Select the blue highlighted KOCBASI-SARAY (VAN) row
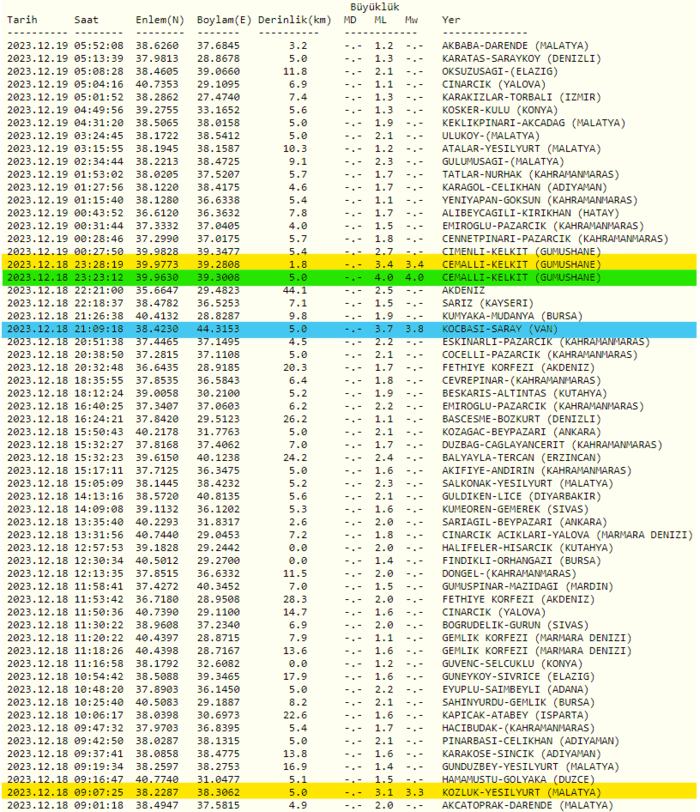 [350, 328]
